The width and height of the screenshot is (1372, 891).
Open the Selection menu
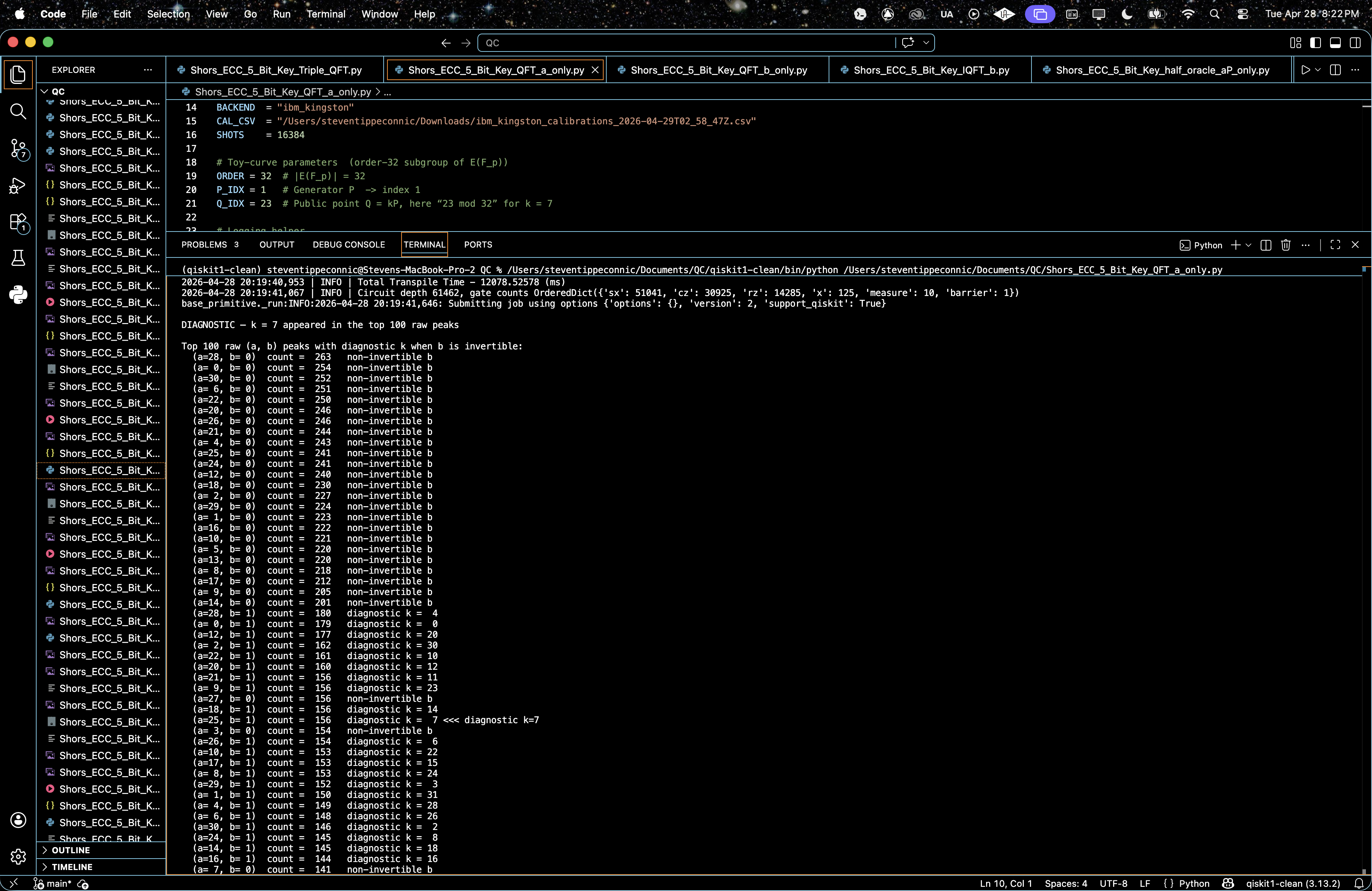click(168, 14)
